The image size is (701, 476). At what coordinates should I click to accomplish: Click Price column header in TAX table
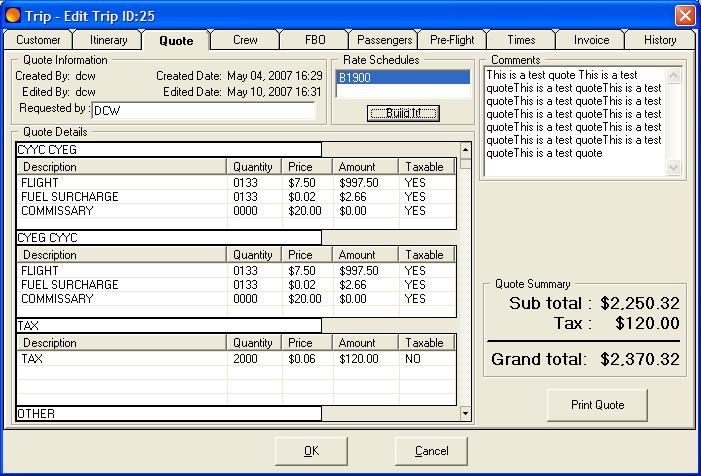point(307,343)
